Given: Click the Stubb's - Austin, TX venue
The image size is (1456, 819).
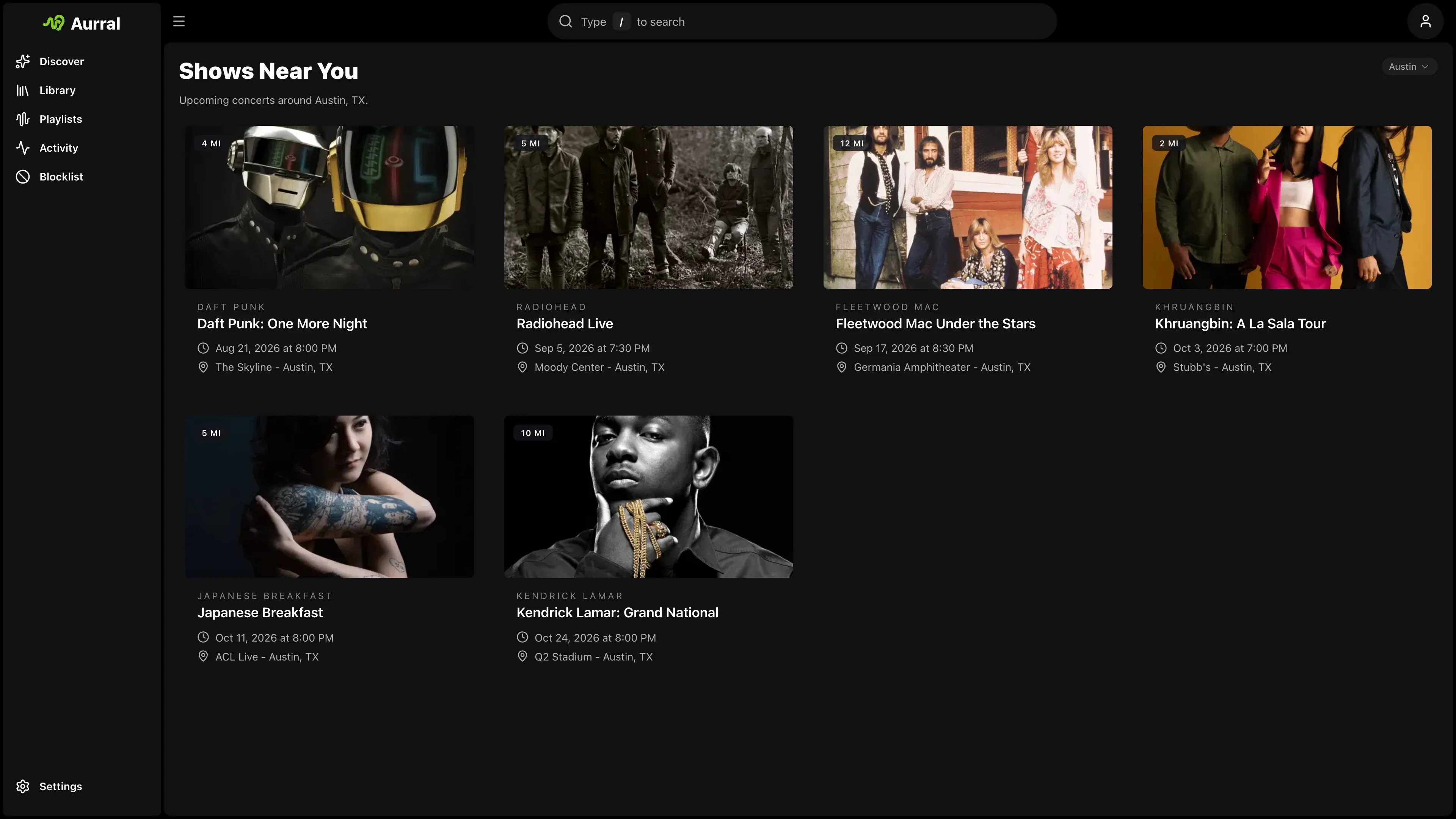Looking at the screenshot, I should click(x=1222, y=367).
